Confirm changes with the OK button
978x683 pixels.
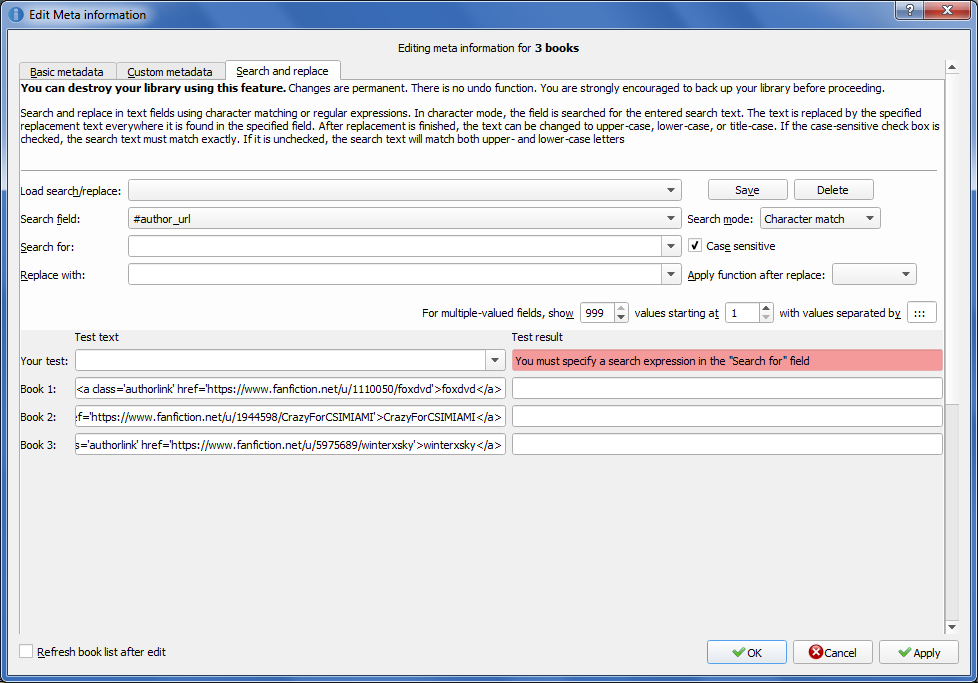click(746, 652)
